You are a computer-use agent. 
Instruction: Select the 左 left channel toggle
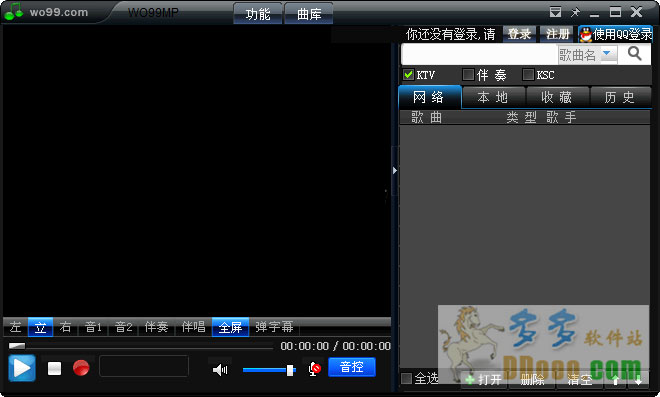(x=16, y=327)
